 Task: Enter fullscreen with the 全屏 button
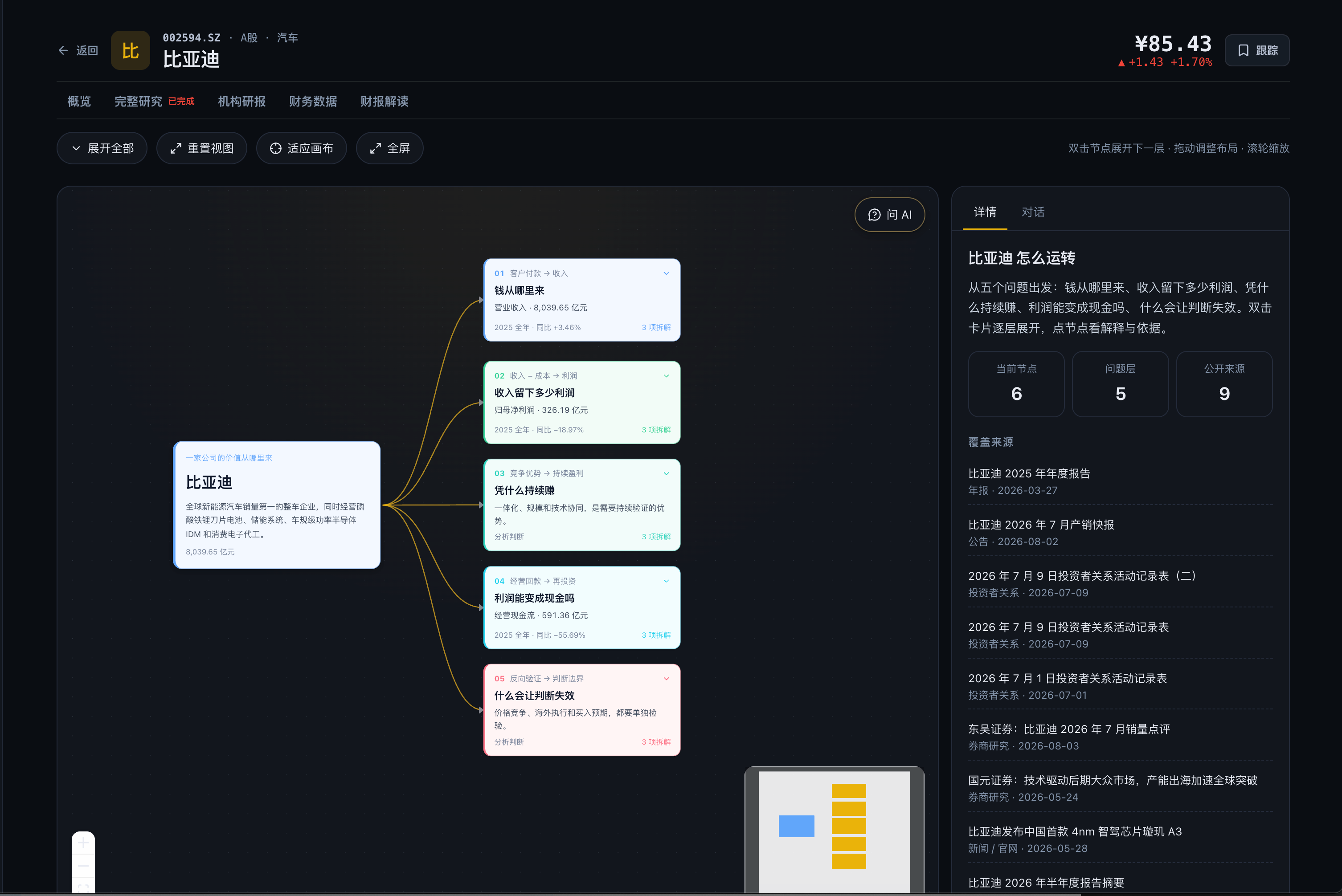point(389,148)
